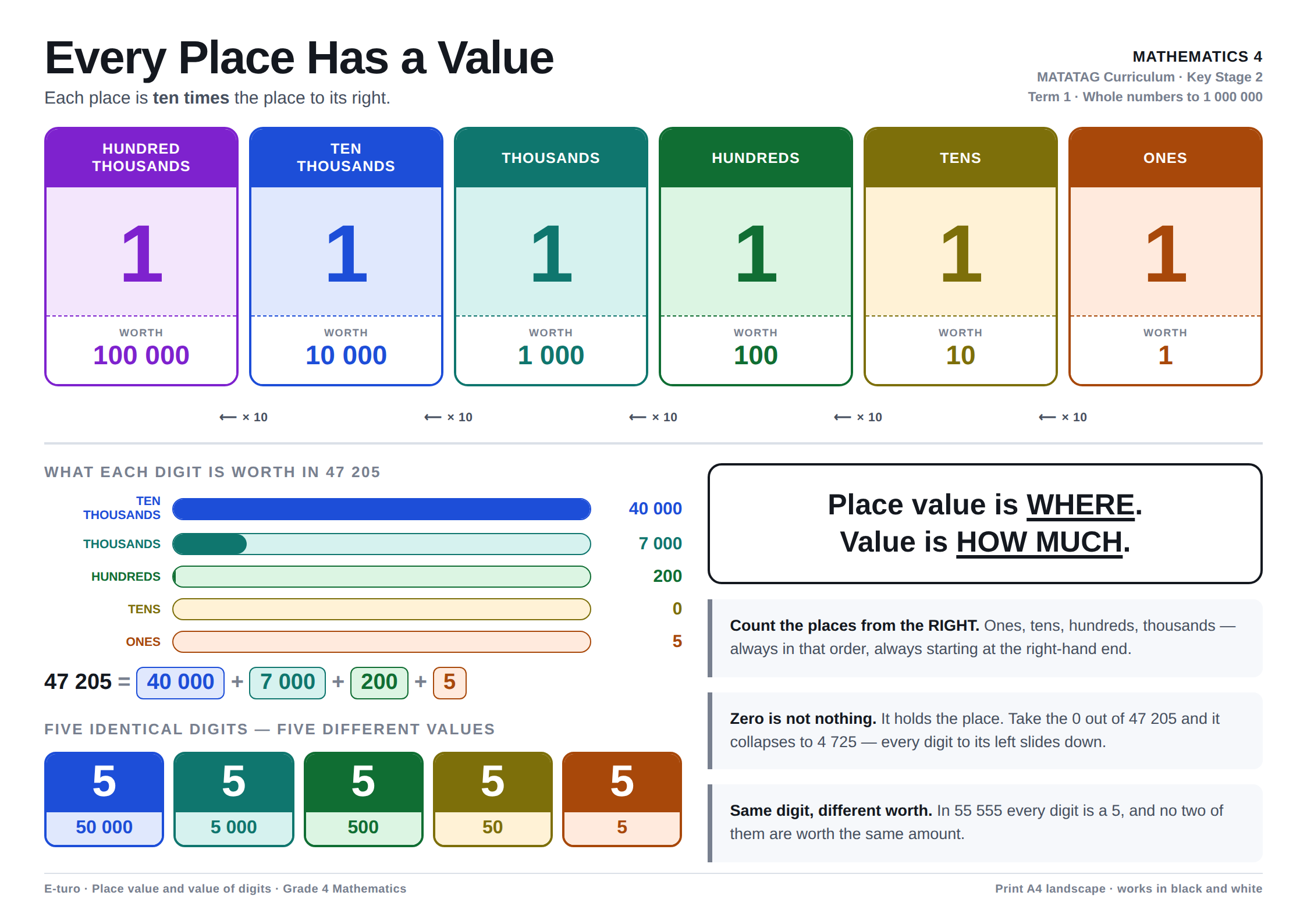Viewport: 1307px width, 924px height.
Task: Select the Ones place card header
Action: (x=1165, y=158)
